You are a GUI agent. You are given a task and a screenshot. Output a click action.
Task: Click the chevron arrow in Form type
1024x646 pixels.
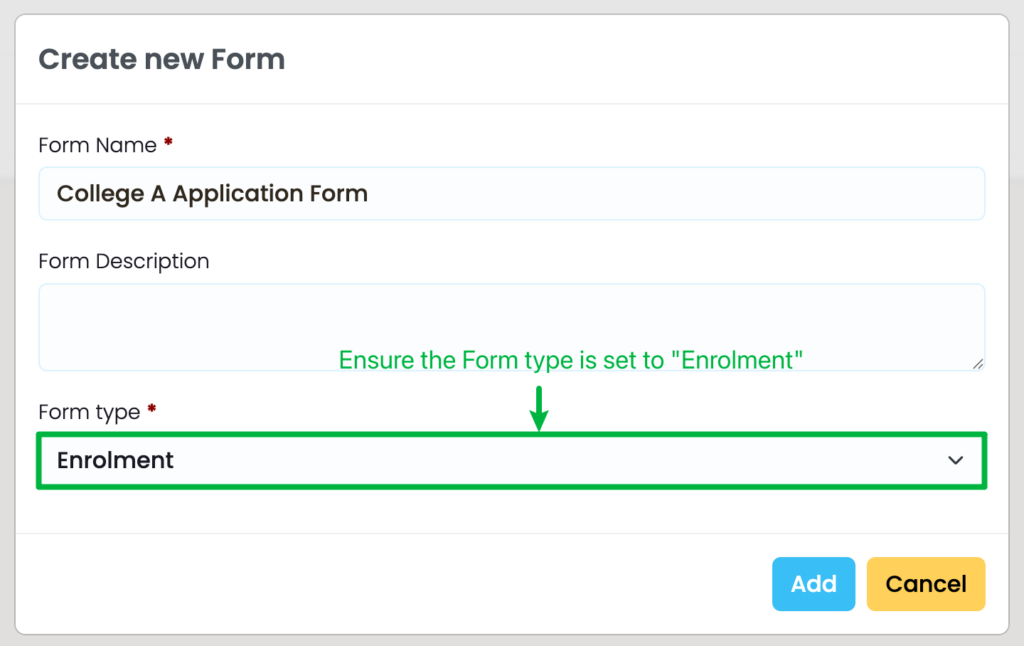coord(956,461)
